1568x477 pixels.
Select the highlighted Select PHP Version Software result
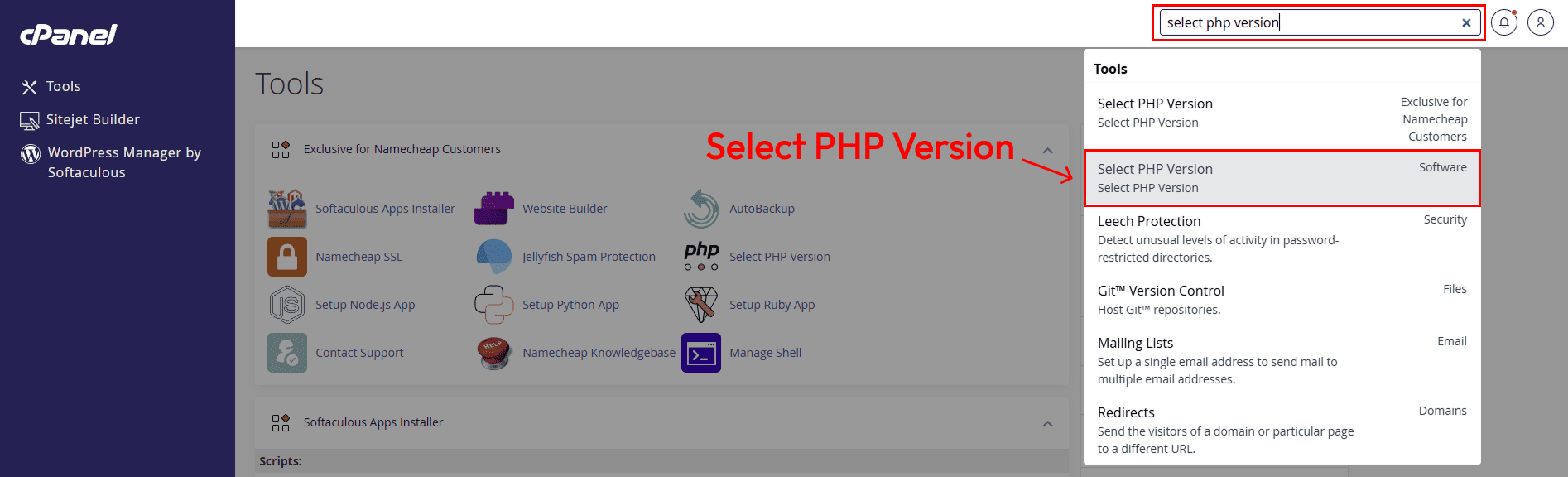[1280, 177]
